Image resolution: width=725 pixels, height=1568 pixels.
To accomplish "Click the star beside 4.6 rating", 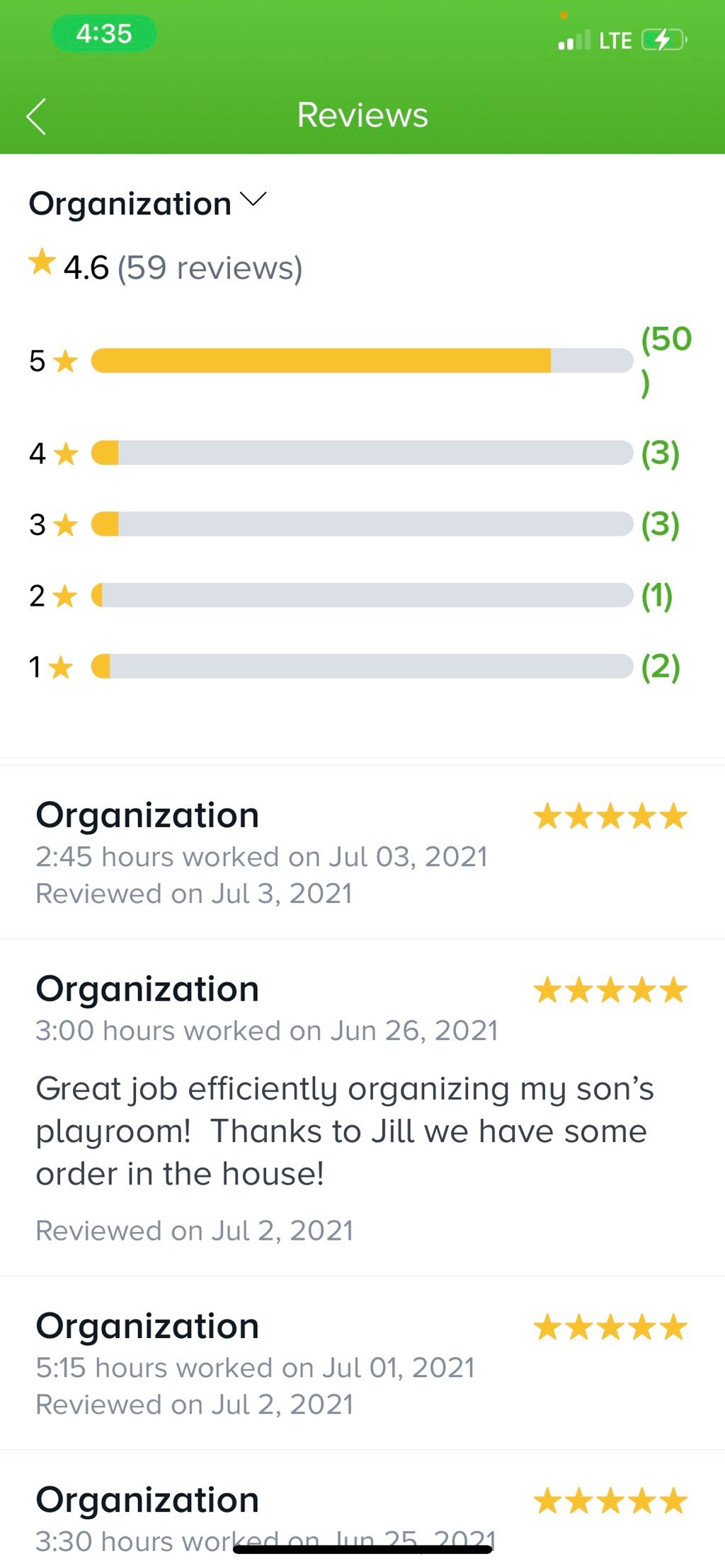I will [x=42, y=263].
